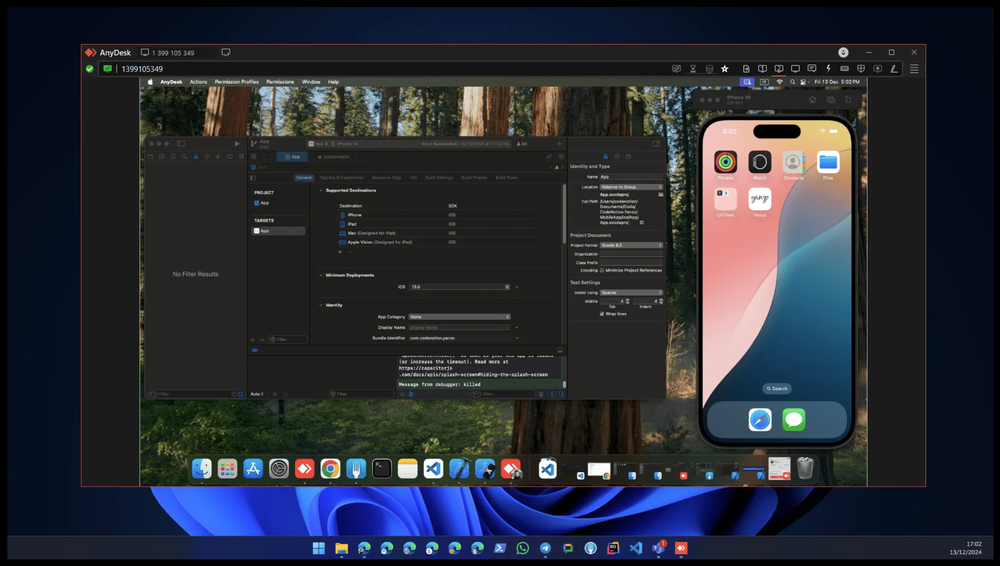Toggle the Xcode navigator sidebar button
Viewport: 1000px width, 566px height.
180,144
